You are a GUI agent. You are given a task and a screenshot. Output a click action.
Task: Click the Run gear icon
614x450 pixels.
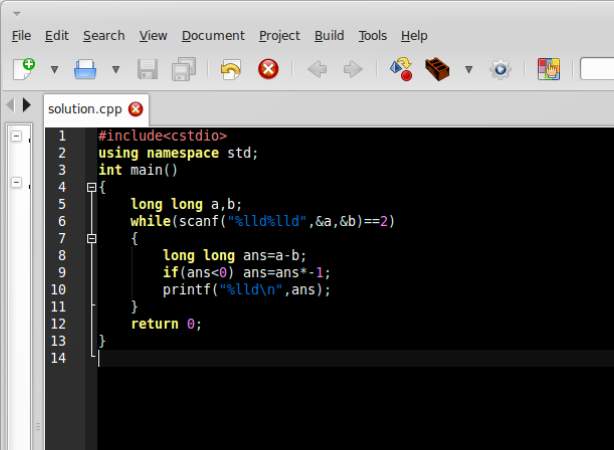pos(500,70)
